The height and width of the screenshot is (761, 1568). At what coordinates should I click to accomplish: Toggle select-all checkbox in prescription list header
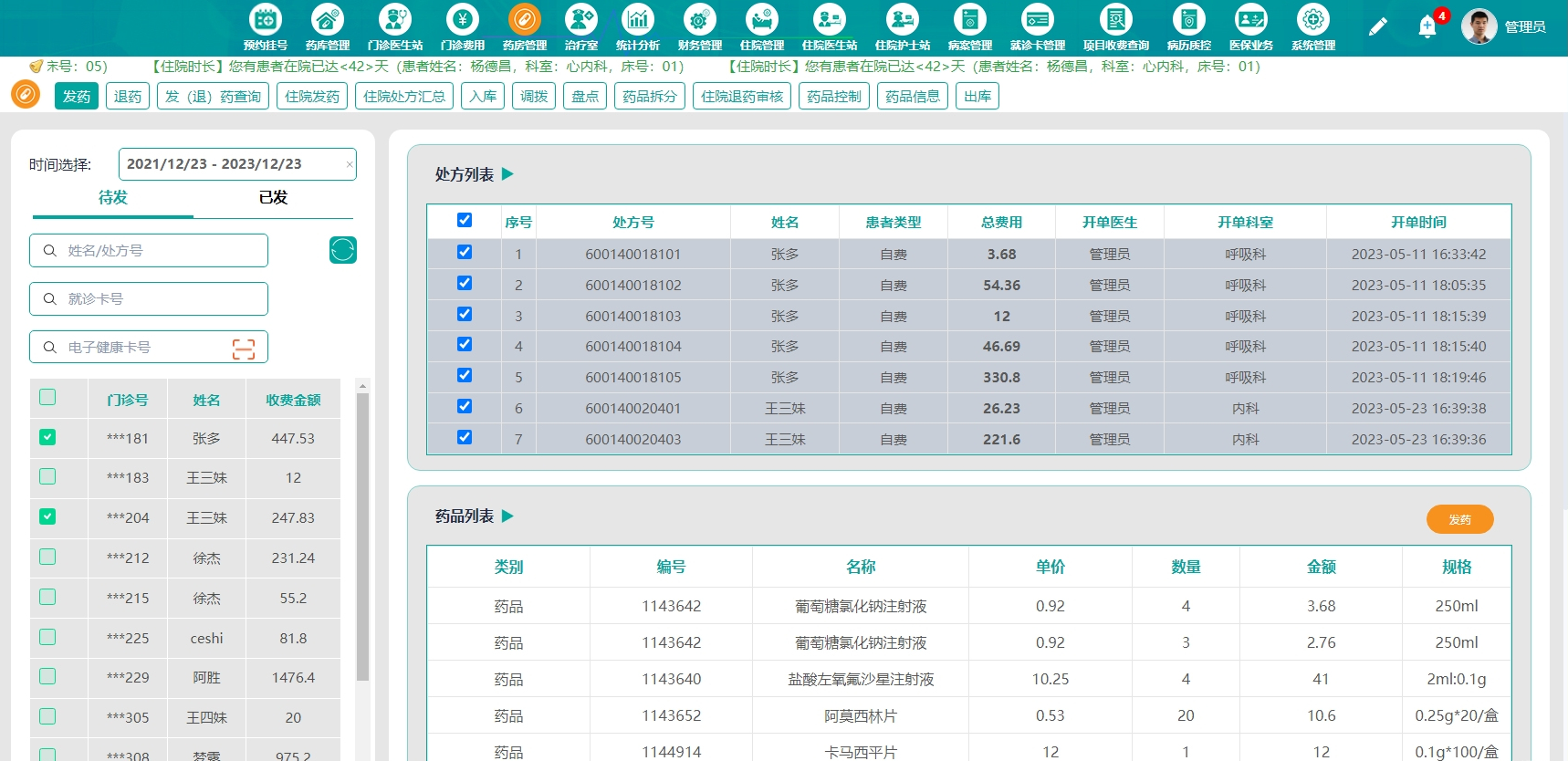tap(465, 220)
